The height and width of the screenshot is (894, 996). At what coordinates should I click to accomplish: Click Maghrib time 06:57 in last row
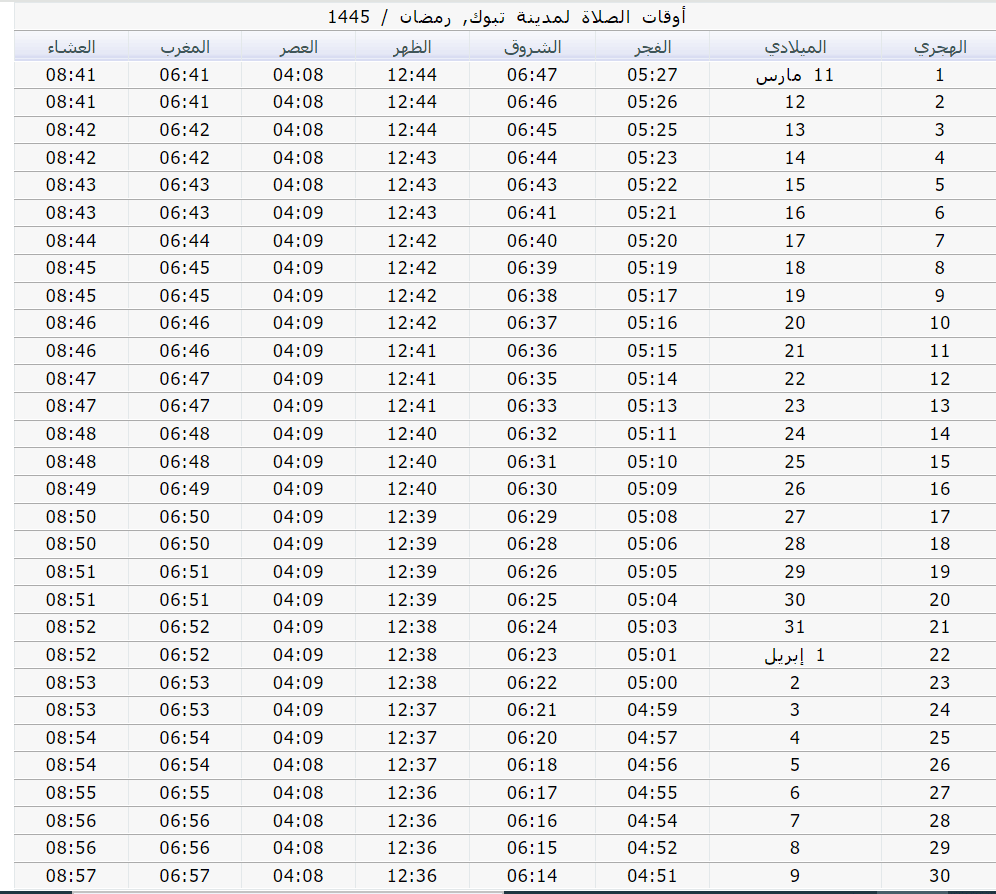tap(184, 876)
